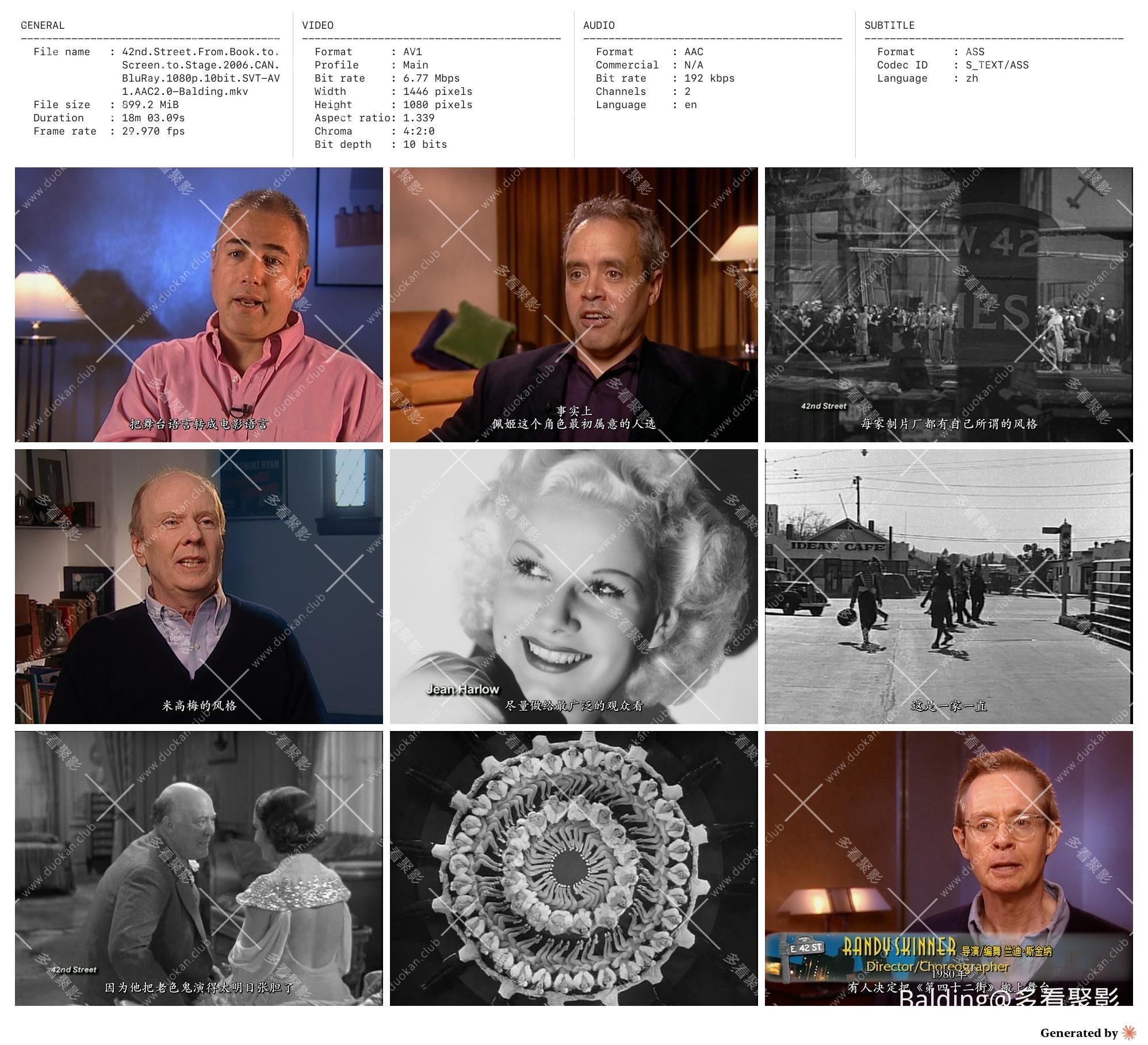
Task: Click the video profile value Main
Action: click(x=416, y=65)
